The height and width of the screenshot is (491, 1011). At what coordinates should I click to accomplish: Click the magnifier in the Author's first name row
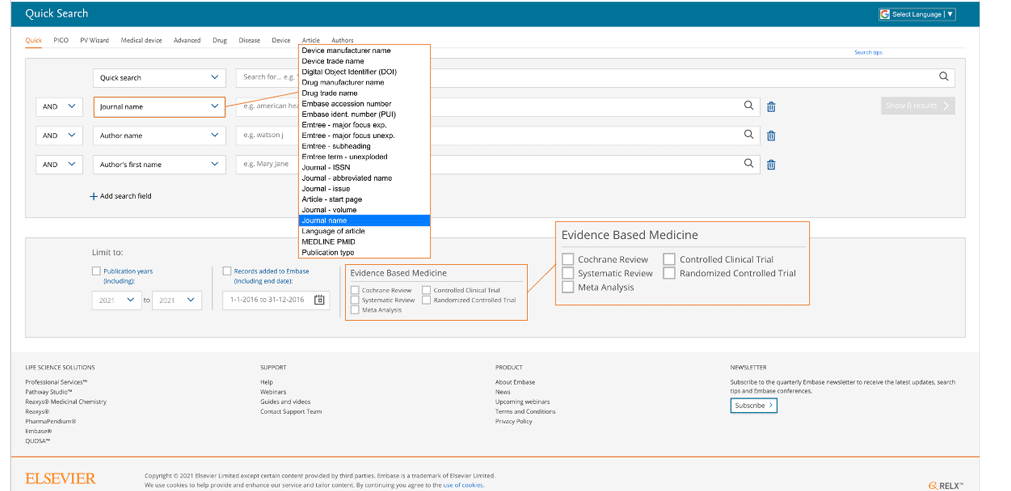pos(748,164)
